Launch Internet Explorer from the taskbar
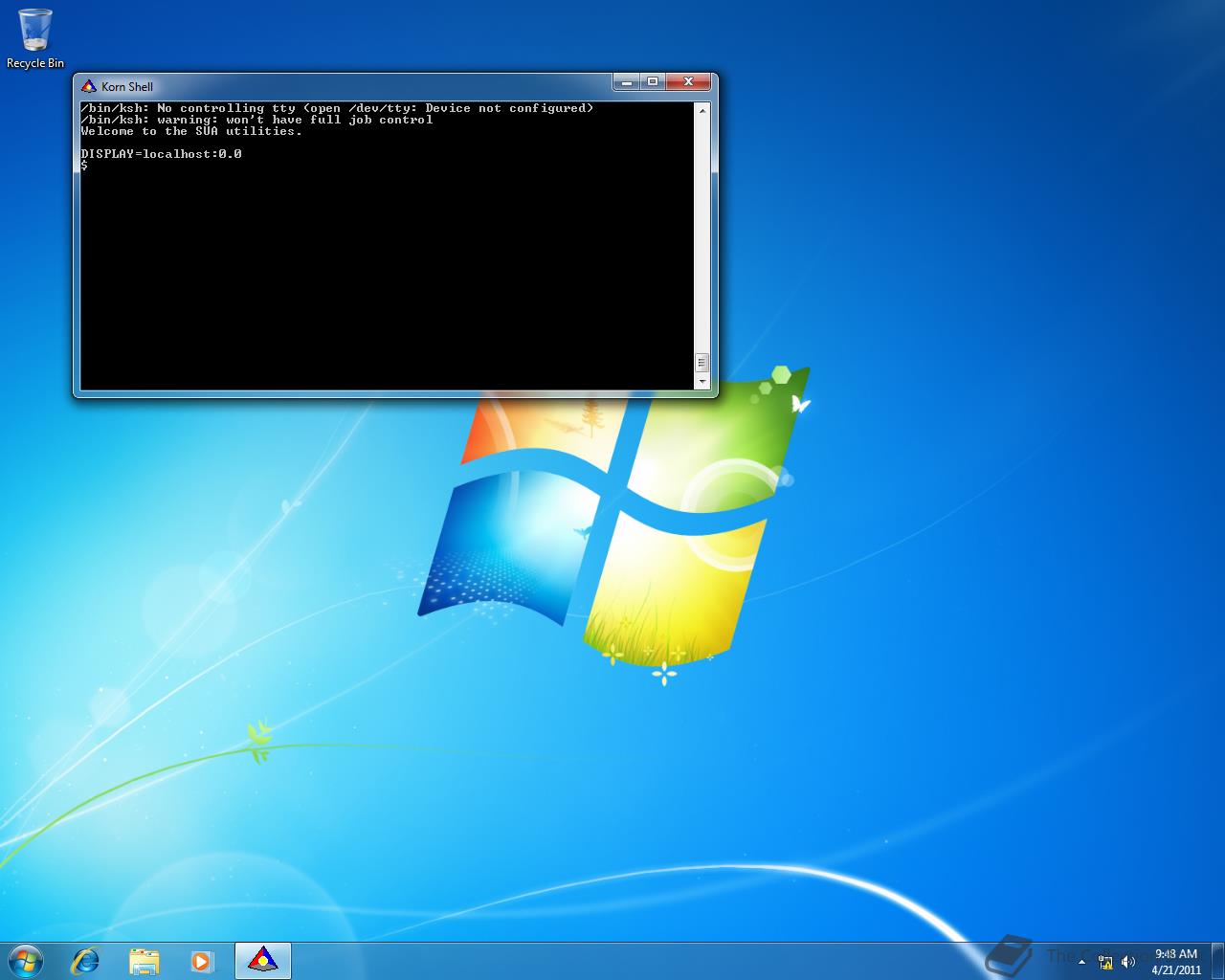This screenshot has height=980, width=1225. [86, 960]
